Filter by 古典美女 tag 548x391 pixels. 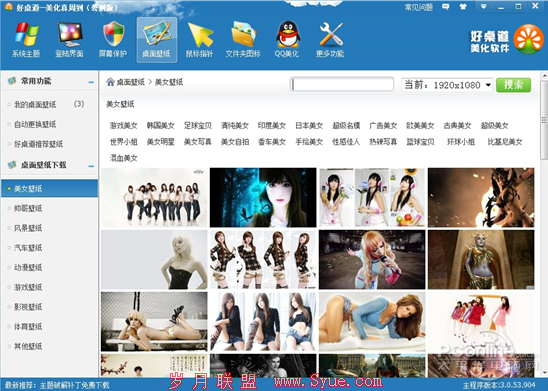pos(457,125)
